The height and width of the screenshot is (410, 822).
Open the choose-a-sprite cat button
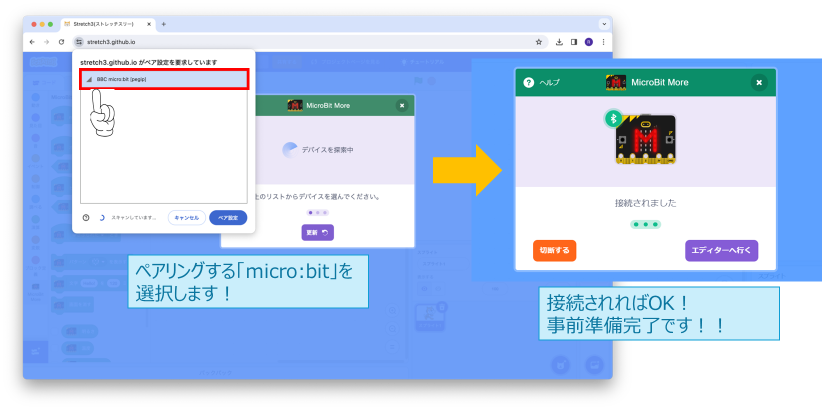tap(561, 365)
